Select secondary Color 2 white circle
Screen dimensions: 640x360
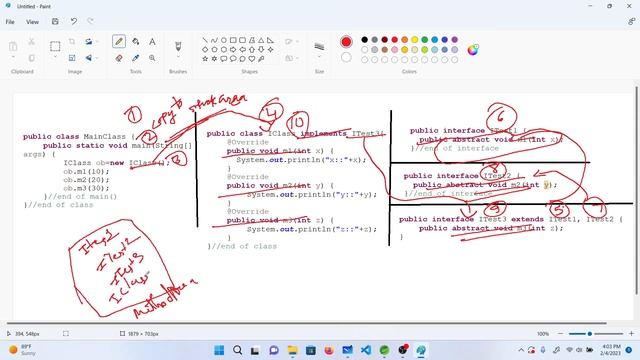(x=346, y=58)
